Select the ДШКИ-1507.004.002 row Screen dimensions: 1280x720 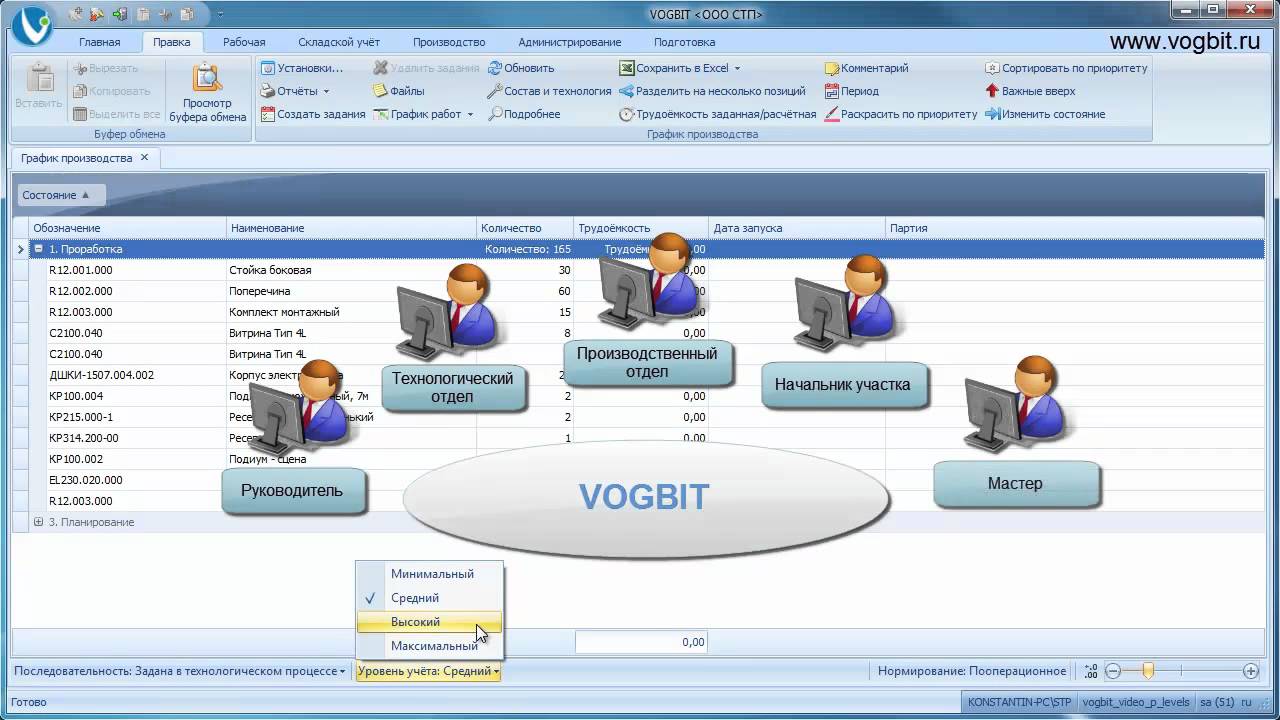[x=640, y=375]
